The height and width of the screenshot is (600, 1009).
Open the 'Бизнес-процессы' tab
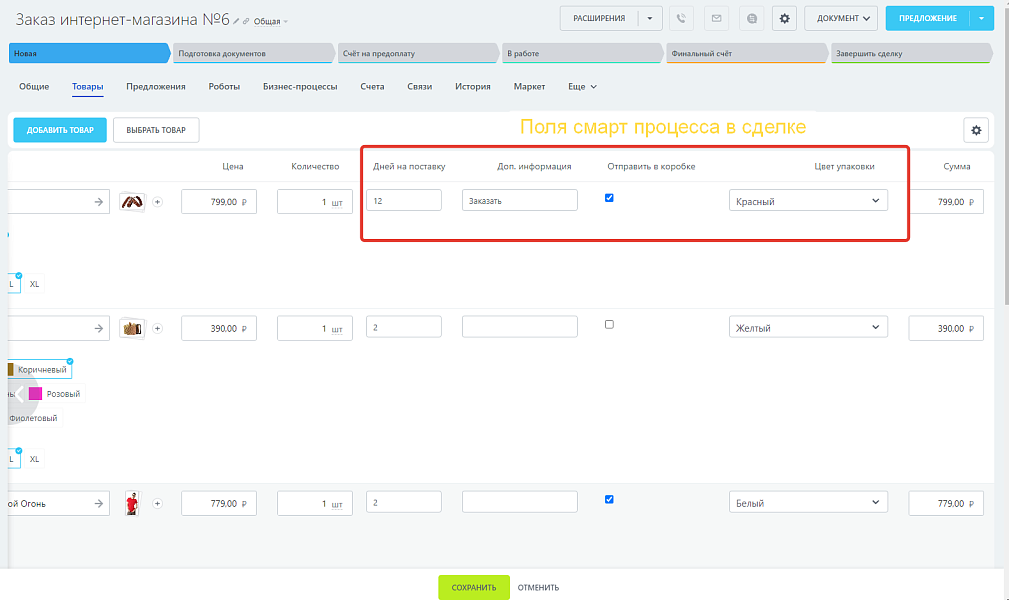300,87
